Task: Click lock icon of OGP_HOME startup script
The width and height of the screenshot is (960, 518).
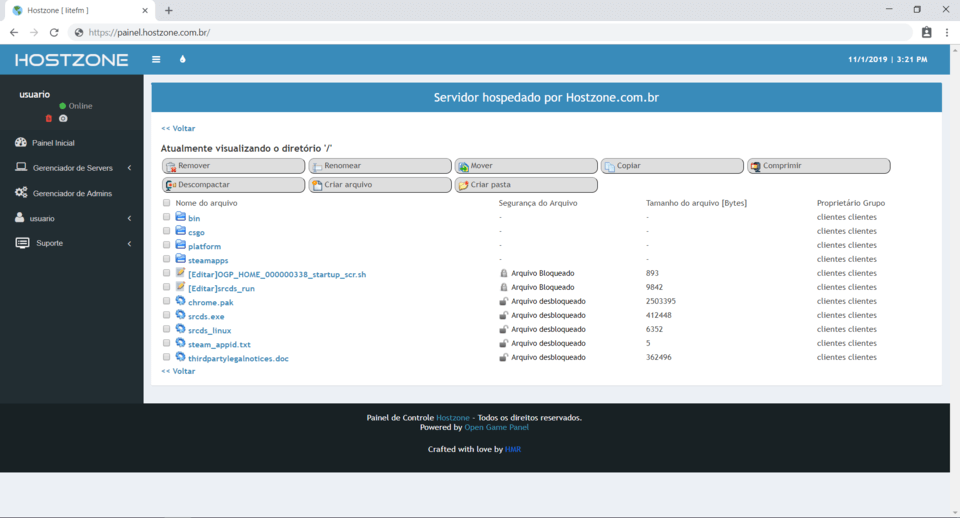Action: pos(503,273)
